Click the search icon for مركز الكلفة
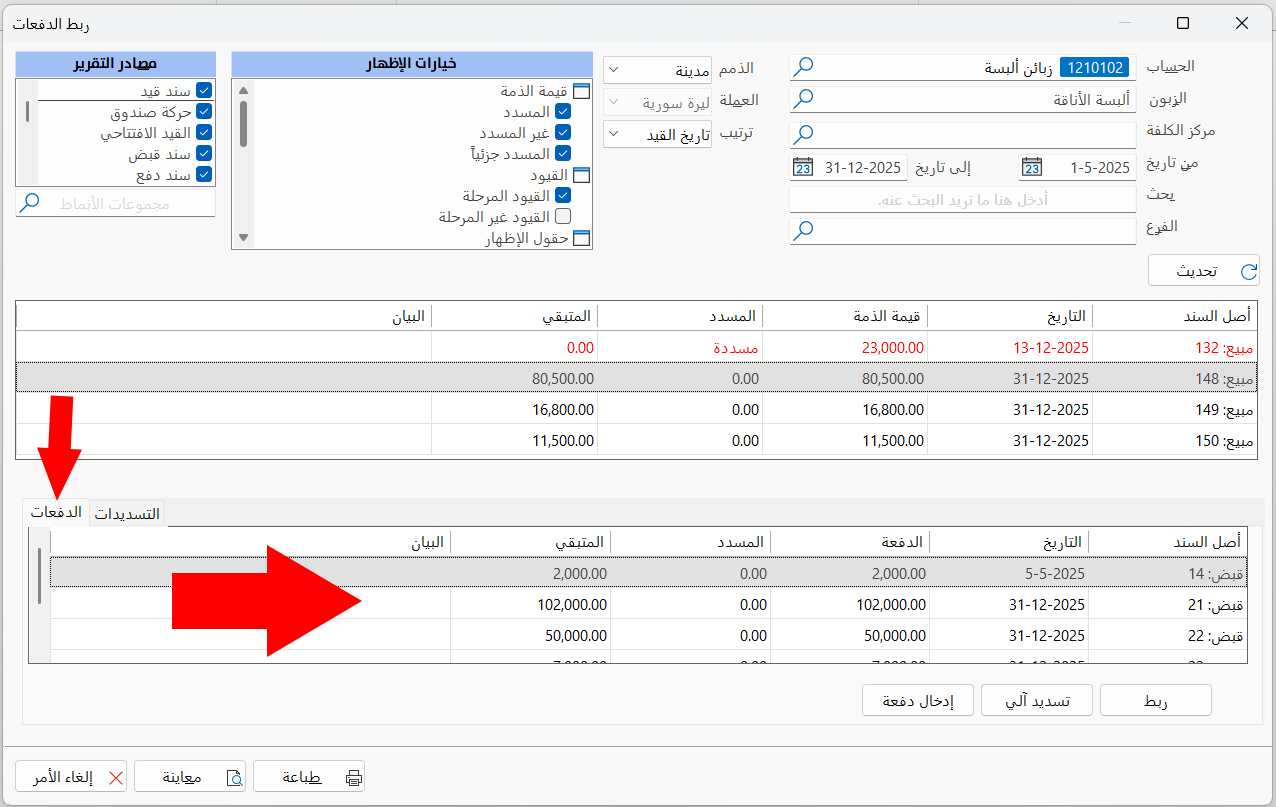This screenshot has width=1276, height=807. pos(800,134)
